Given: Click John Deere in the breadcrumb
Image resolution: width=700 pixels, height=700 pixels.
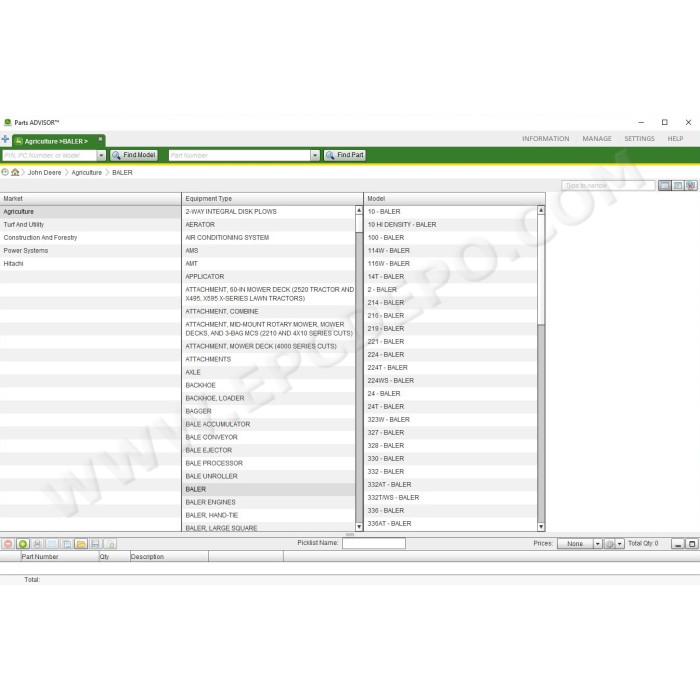Looking at the screenshot, I should (44, 172).
